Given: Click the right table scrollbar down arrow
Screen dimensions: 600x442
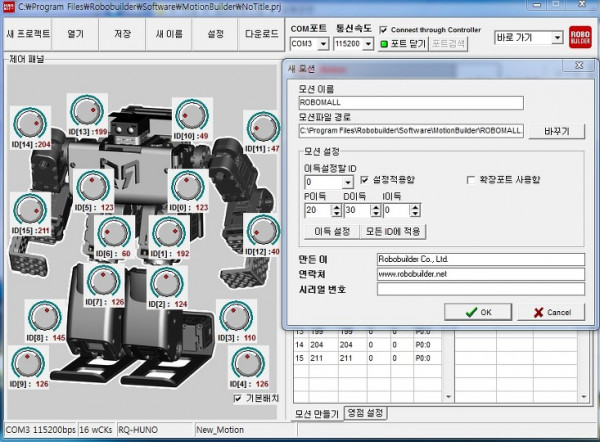Looking at the screenshot, I should click(x=584, y=397).
